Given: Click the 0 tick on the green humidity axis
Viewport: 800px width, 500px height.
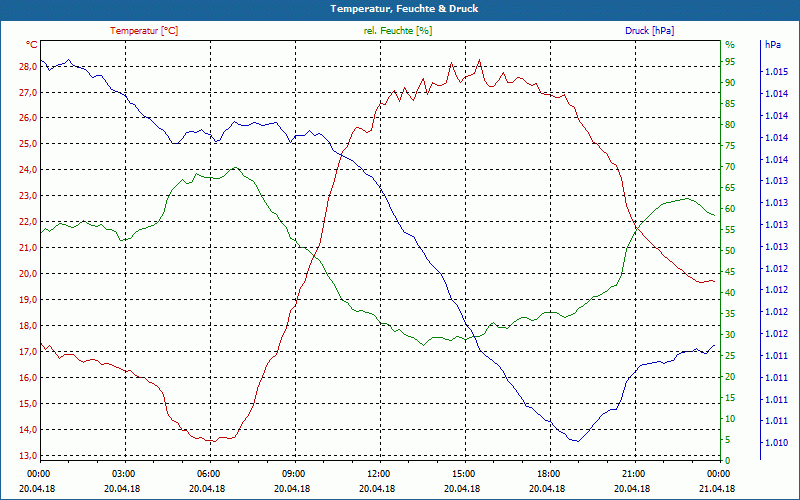Looking at the screenshot, I should coord(728,461).
